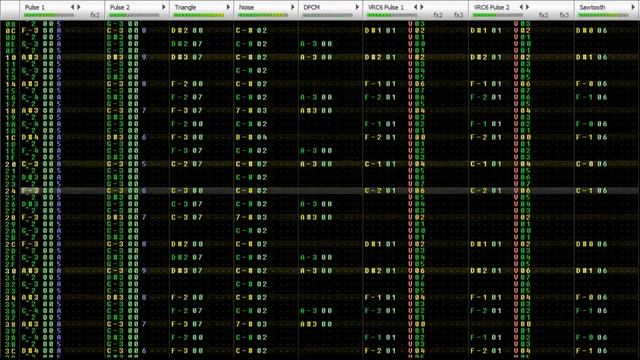Expand DPCM channel effect columns arrow
640x360 pixels.
point(357,7)
